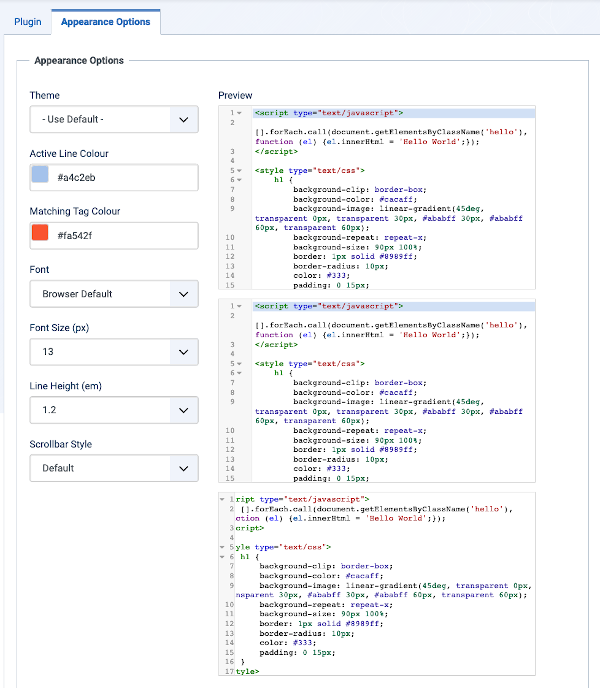Collapse line 6 fold arrow in third preview
The height and width of the screenshot is (688, 600).
pyautogui.click(x=222, y=557)
